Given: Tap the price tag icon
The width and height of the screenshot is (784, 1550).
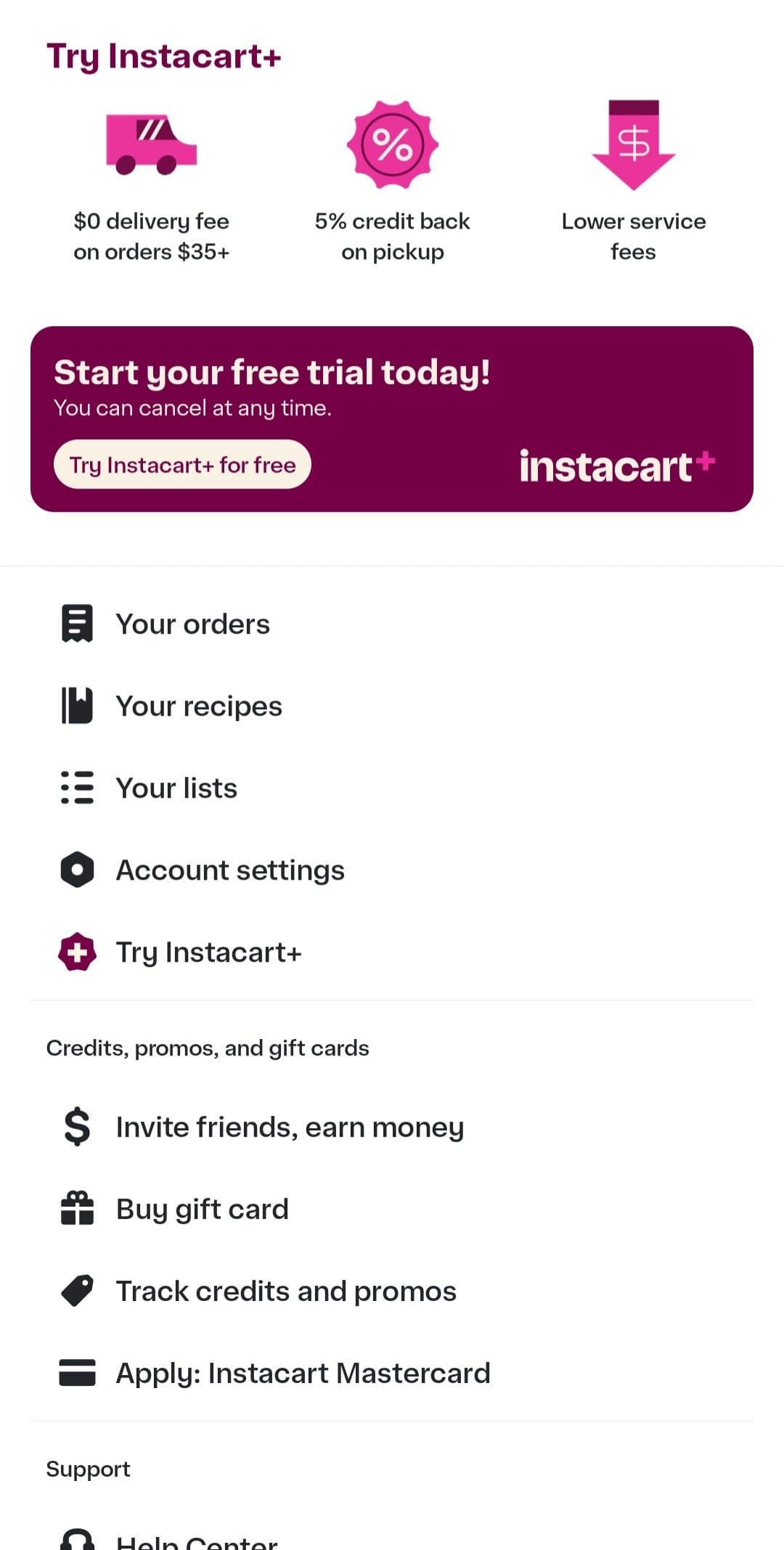Looking at the screenshot, I should pos(77,1291).
